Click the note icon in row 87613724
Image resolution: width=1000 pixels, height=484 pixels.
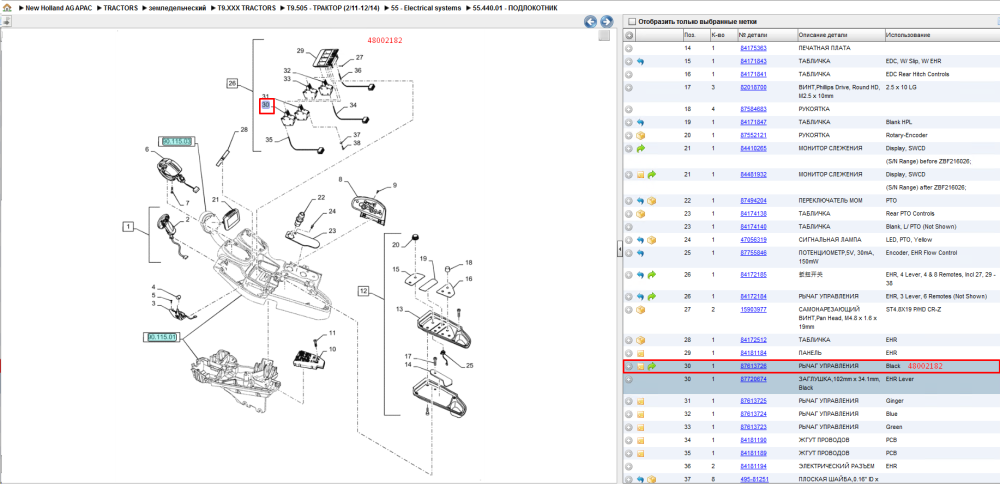(640, 414)
